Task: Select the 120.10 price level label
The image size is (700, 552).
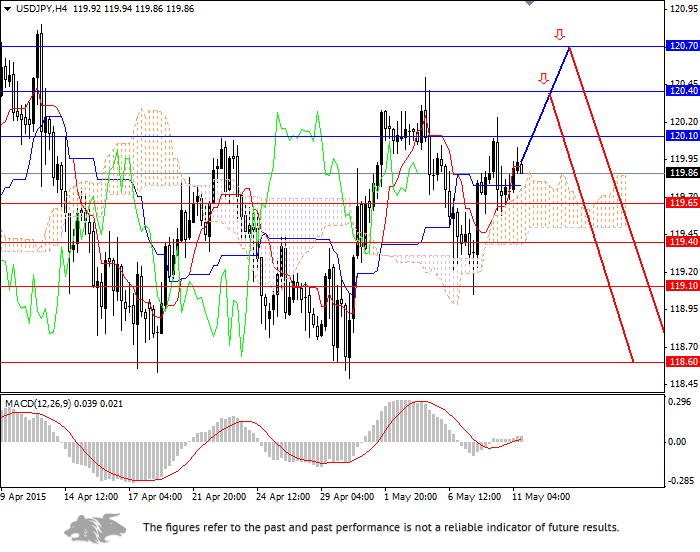Action: coord(683,136)
